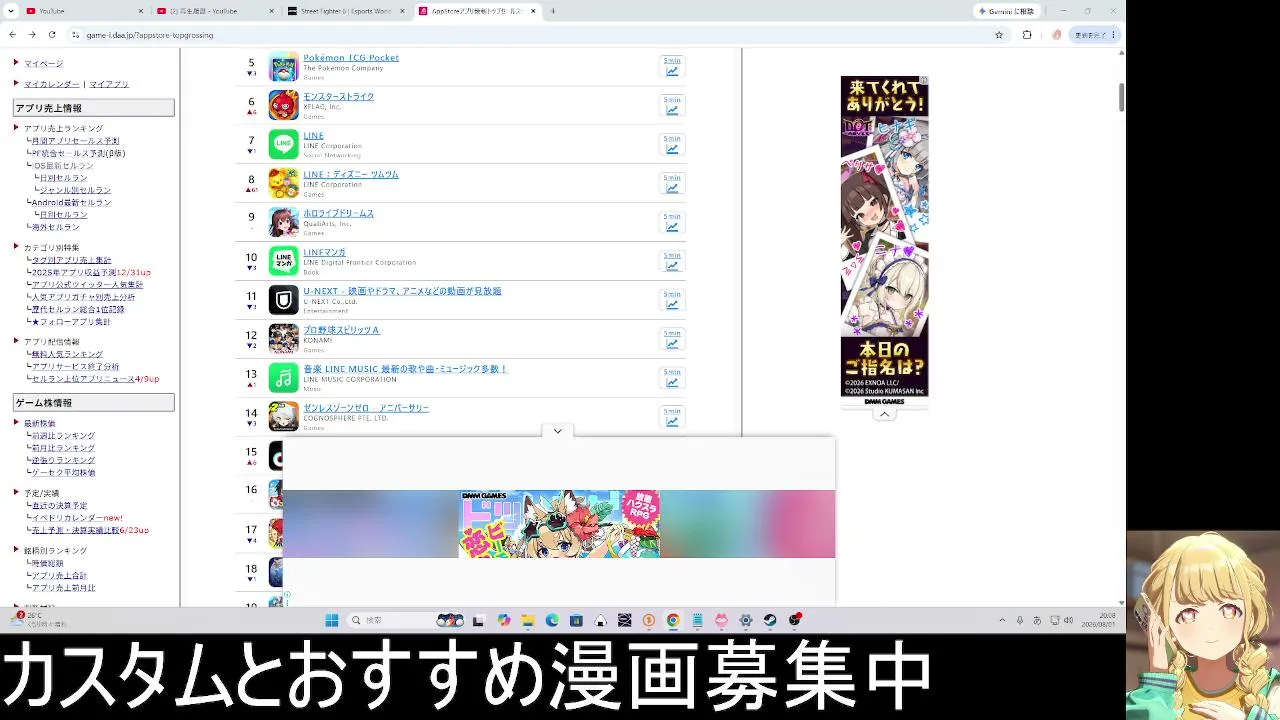
Task: Open the タグ別アプリ売上集計 link
Action: (71, 260)
